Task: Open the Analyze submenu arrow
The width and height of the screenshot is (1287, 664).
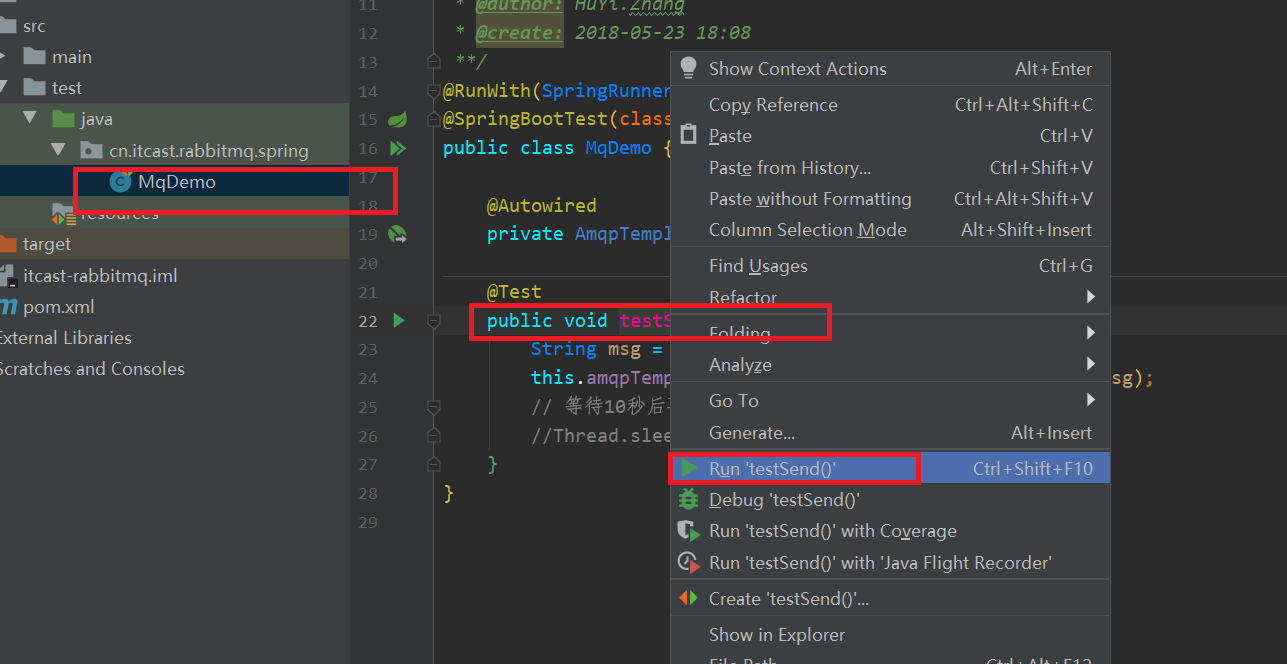Action: click(1090, 365)
